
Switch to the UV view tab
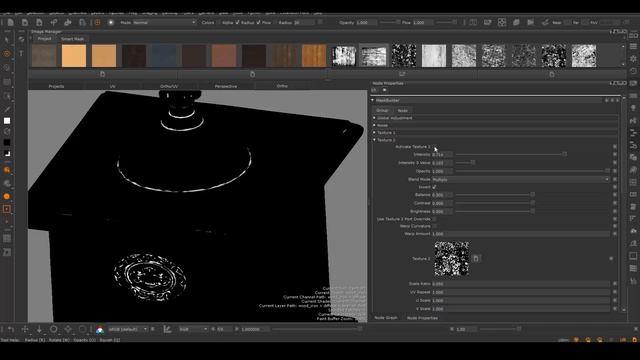click(112, 86)
